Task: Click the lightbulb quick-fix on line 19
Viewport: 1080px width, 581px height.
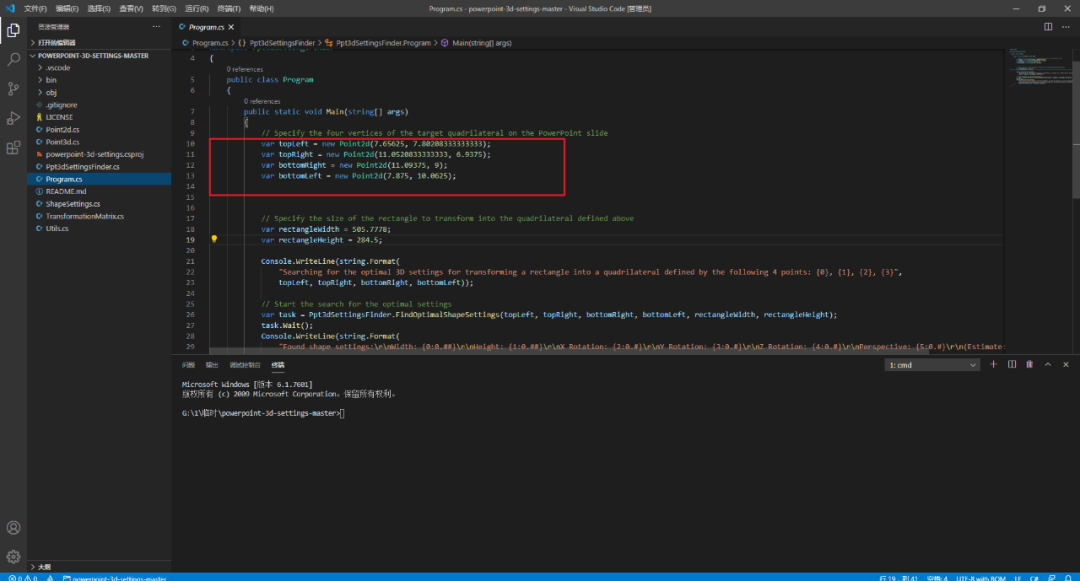Action: coord(214,239)
